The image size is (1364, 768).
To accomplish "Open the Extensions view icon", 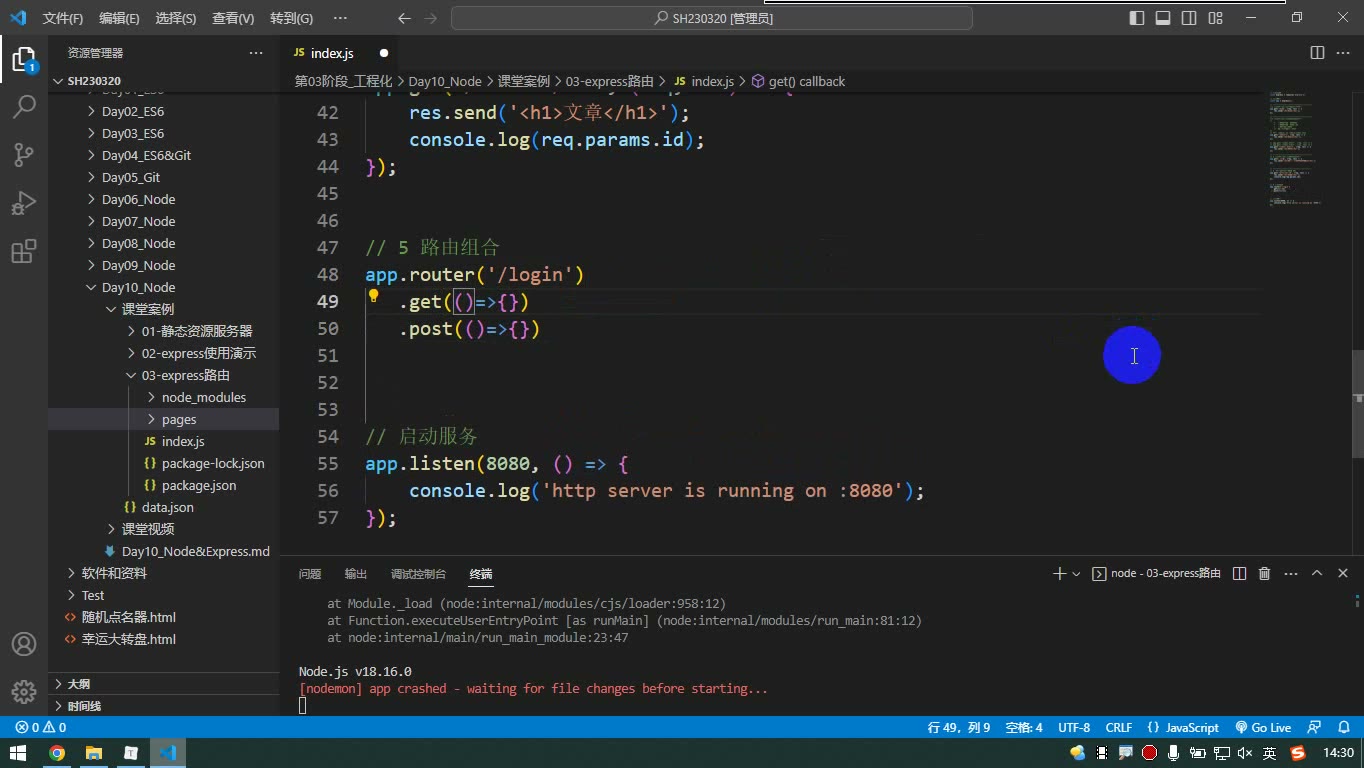I will pyautogui.click(x=24, y=251).
